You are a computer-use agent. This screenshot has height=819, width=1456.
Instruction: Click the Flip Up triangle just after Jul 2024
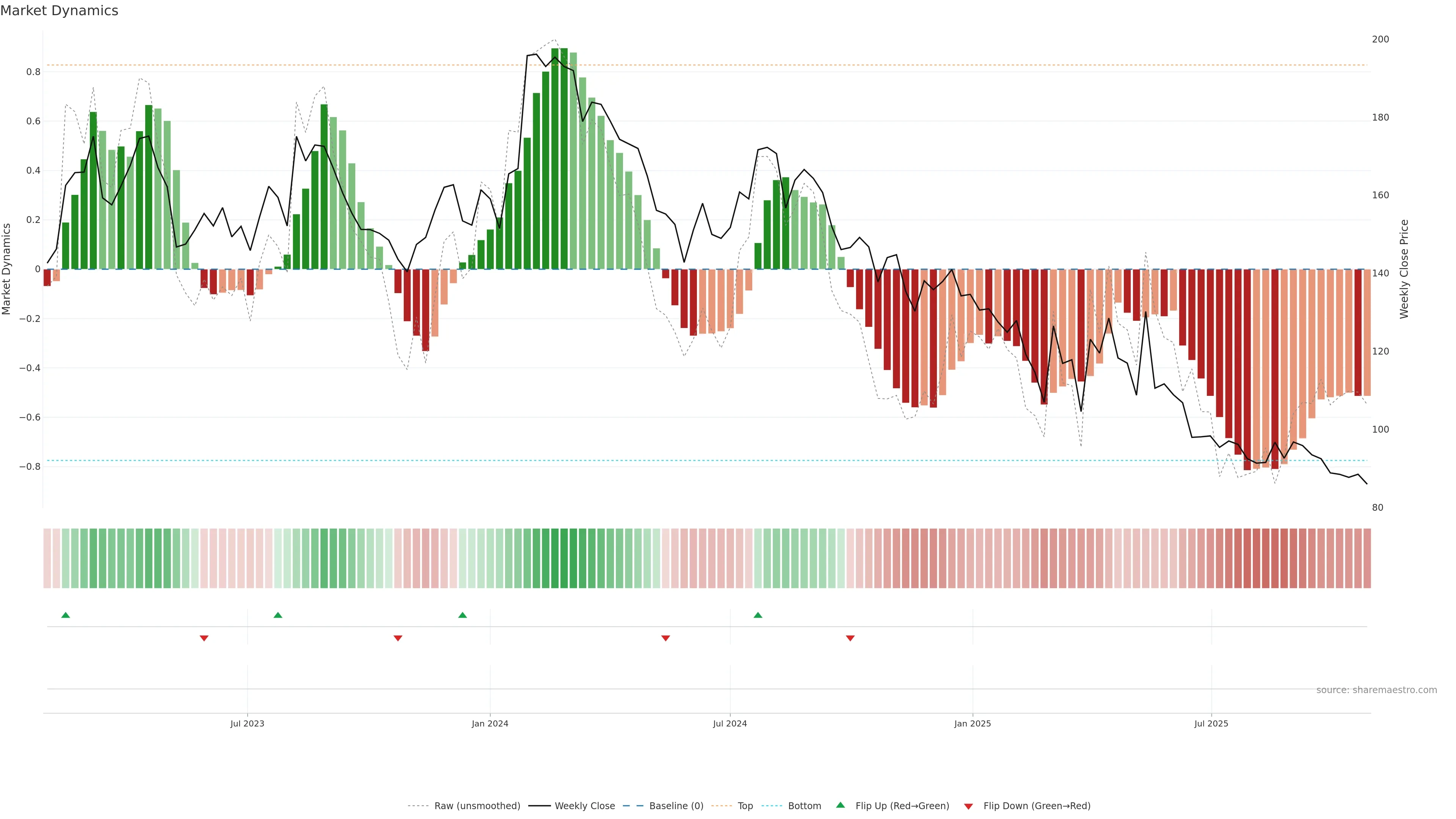coord(758,615)
